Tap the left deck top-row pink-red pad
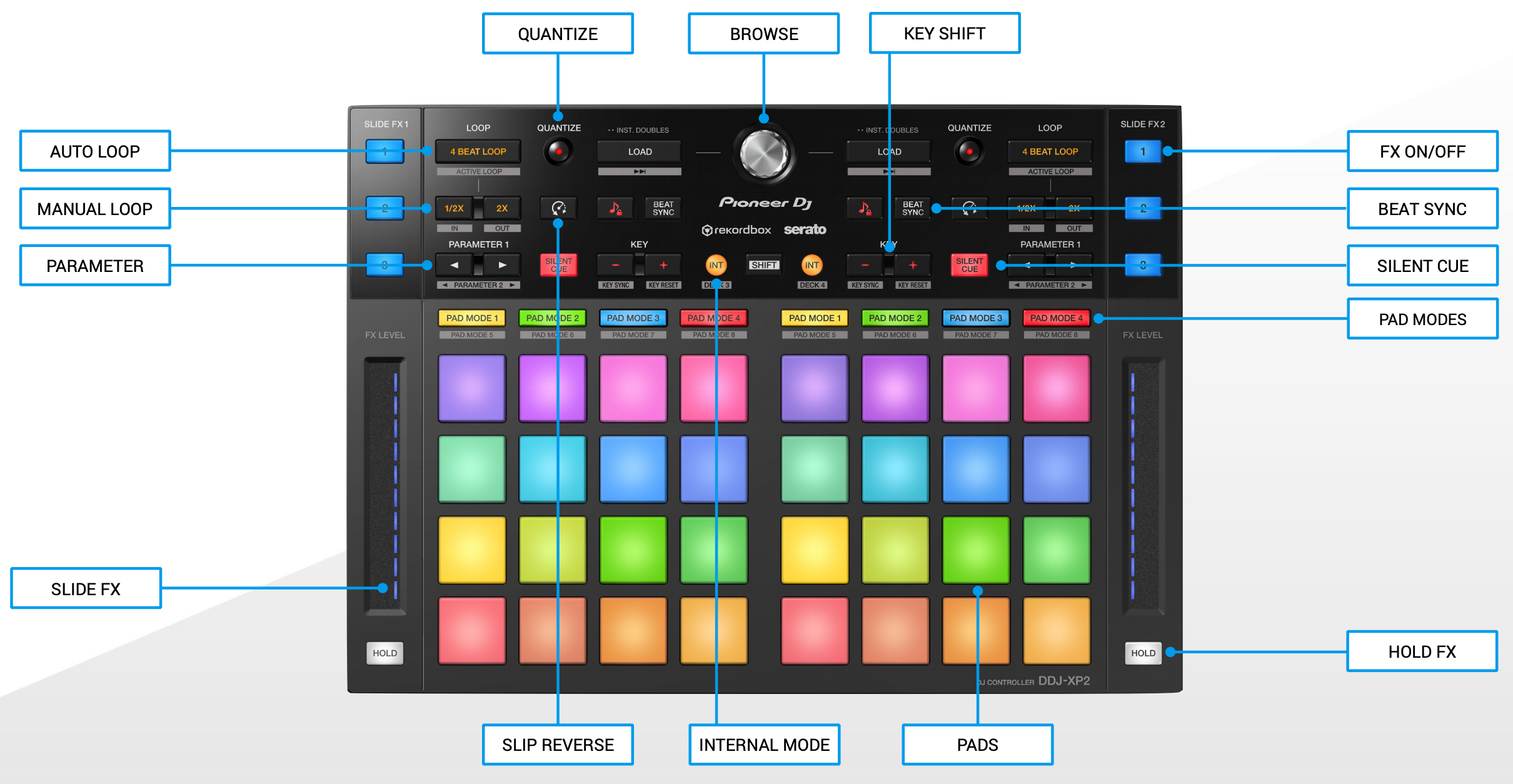Screen dimensions: 1513x784 point(714,388)
